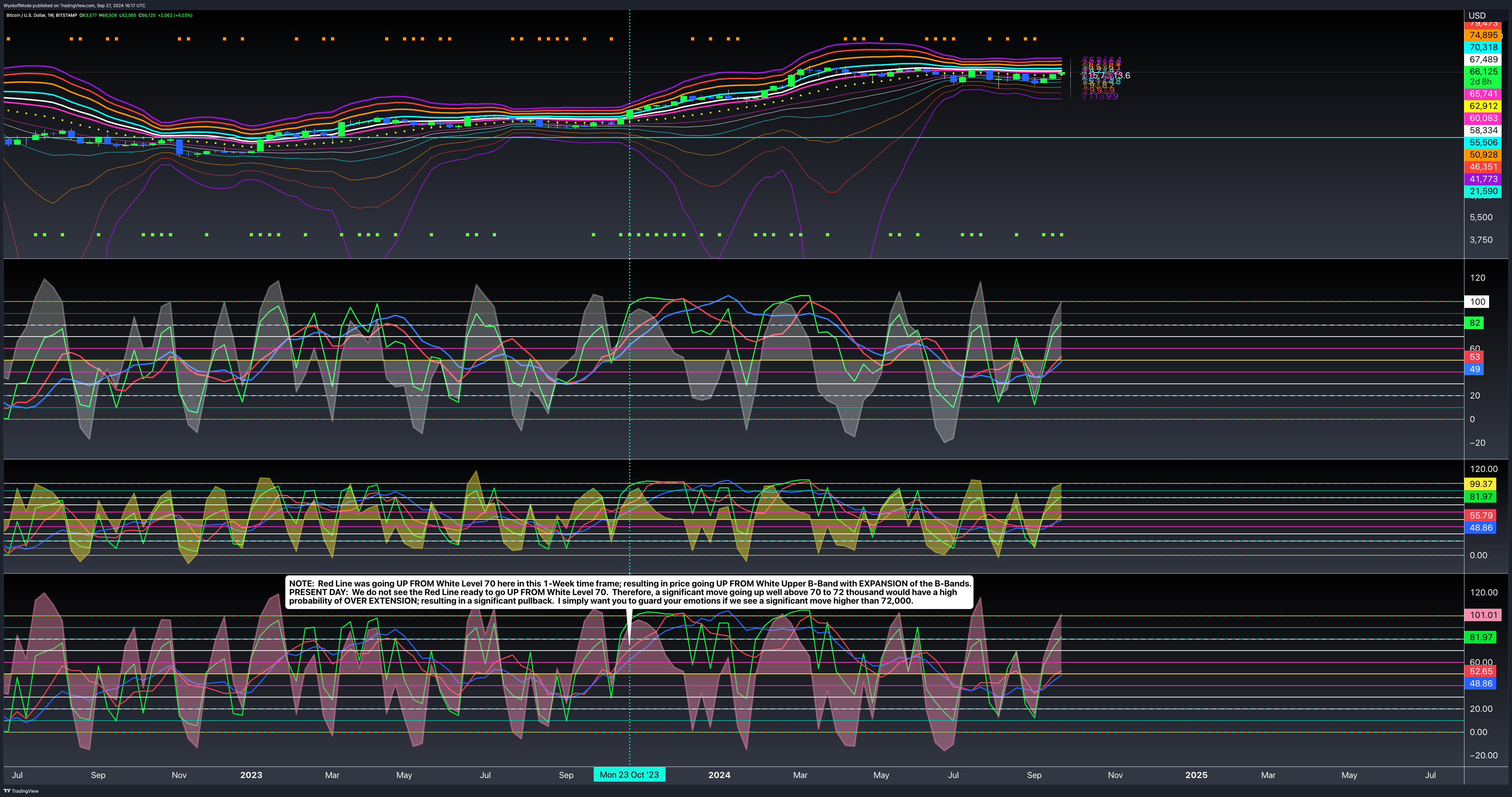Click the orange 50,928 price label
Viewport: 1512px width, 797px height.
(x=1483, y=154)
